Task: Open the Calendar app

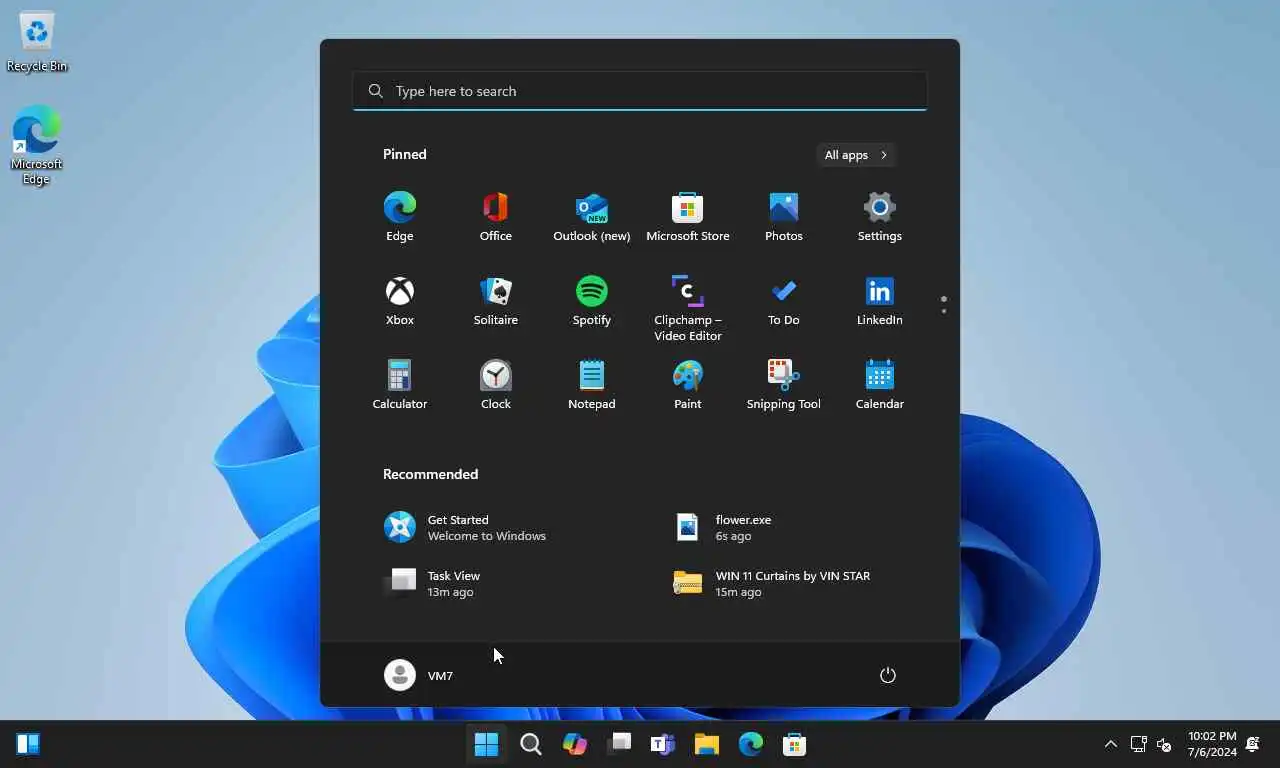Action: coord(879,385)
